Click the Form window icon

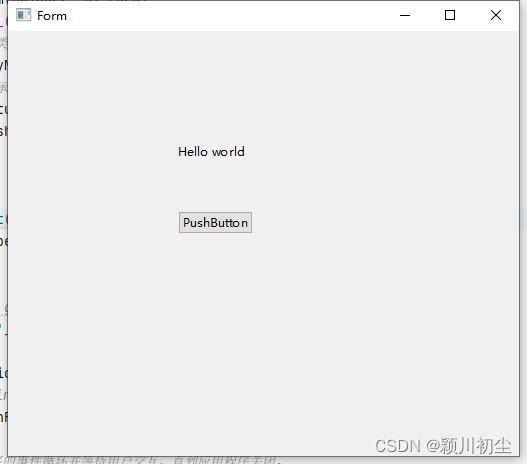pyautogui.click(x=24, y=15)
